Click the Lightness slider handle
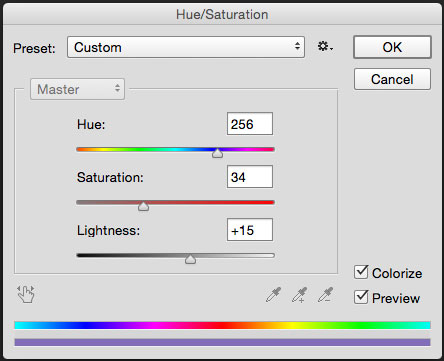The image size is (444, 361). pyautogui.click(x=190, y=259)
